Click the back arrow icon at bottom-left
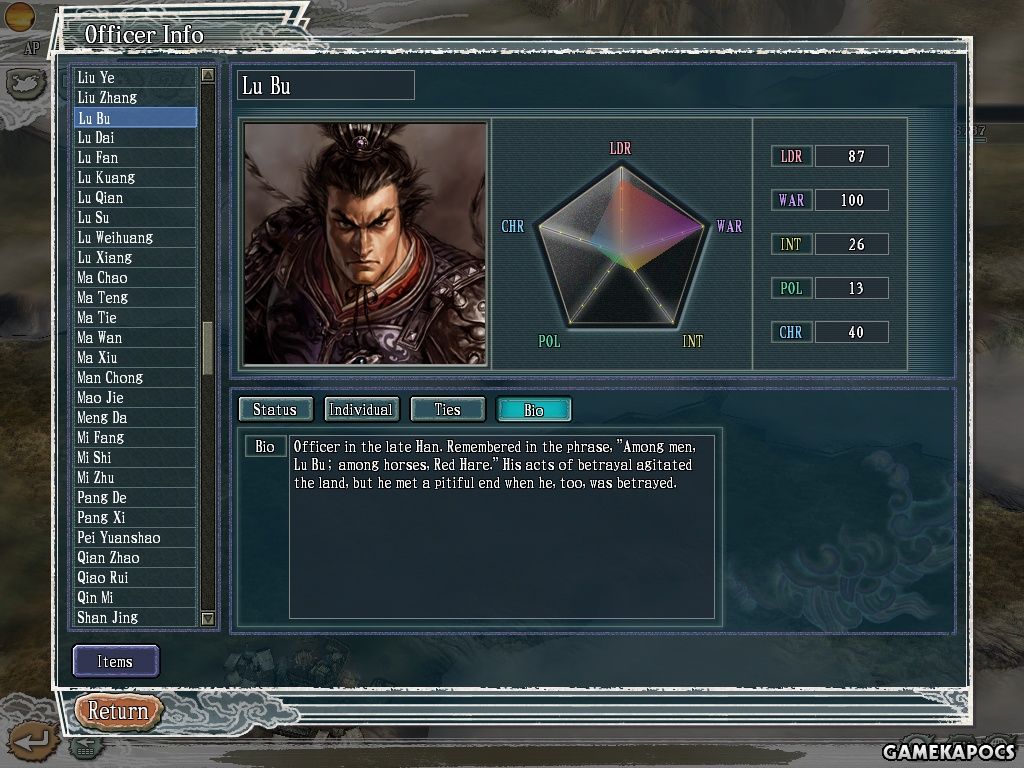 click(33, 741)
